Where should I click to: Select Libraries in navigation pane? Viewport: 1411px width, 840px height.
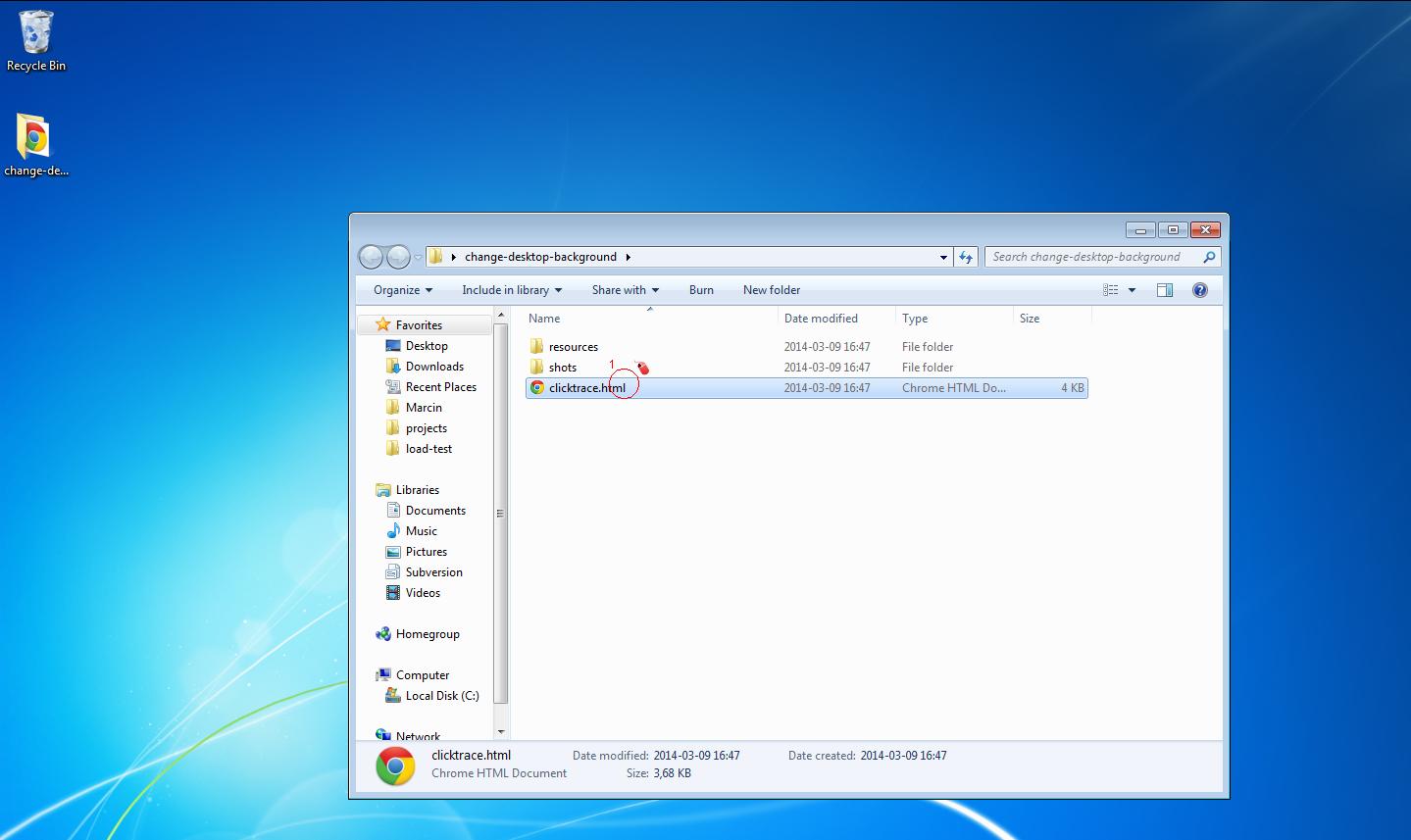click(418, 490)
